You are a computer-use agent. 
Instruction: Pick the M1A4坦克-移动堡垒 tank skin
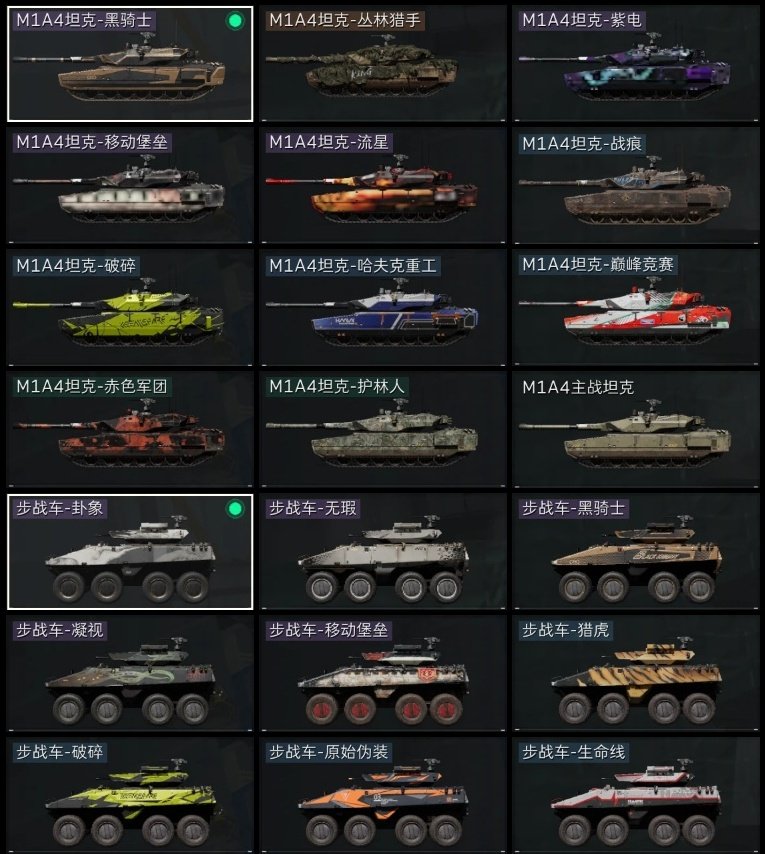(130, 186)
